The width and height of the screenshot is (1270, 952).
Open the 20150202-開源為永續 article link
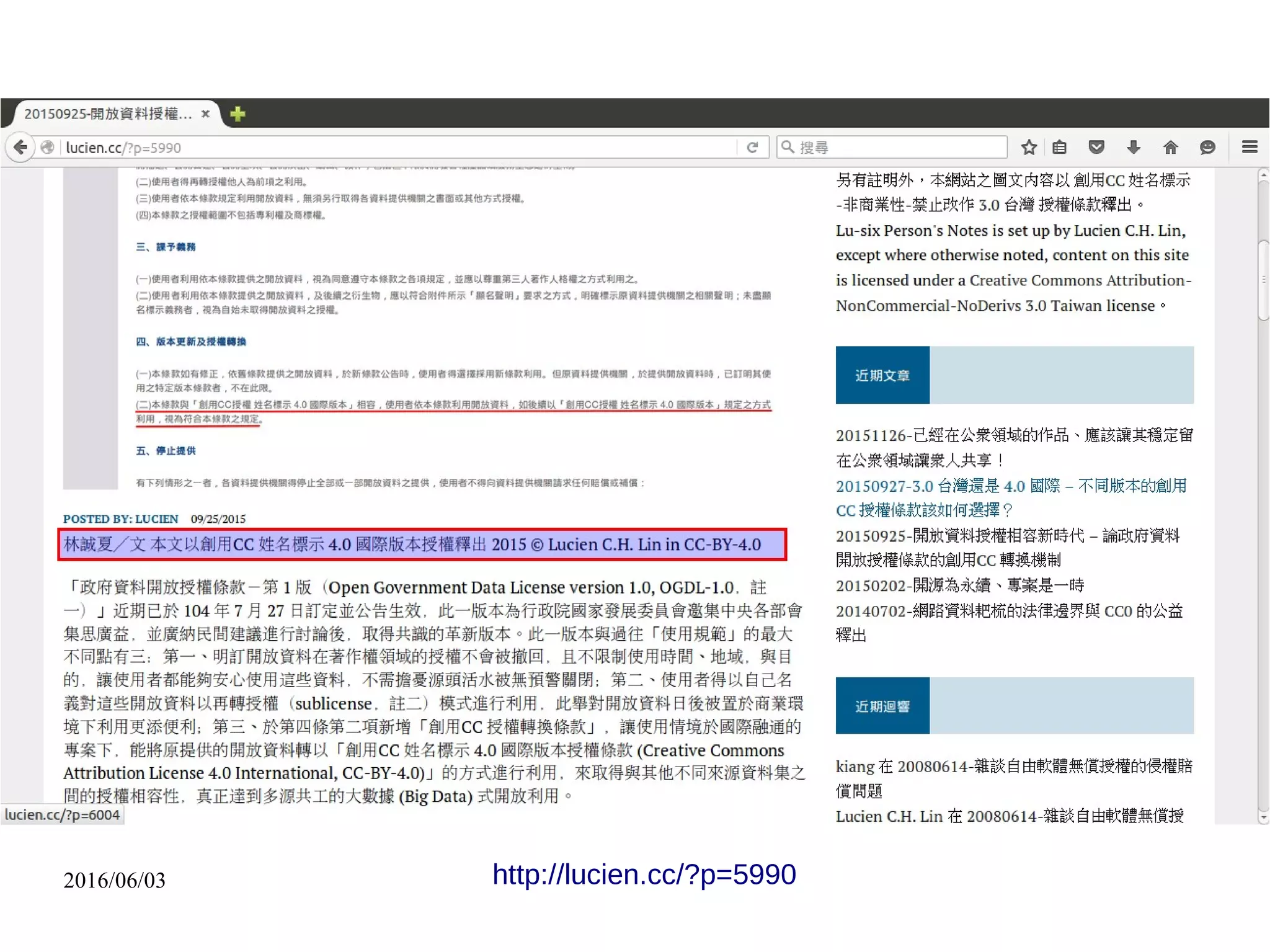coord(959,585)
